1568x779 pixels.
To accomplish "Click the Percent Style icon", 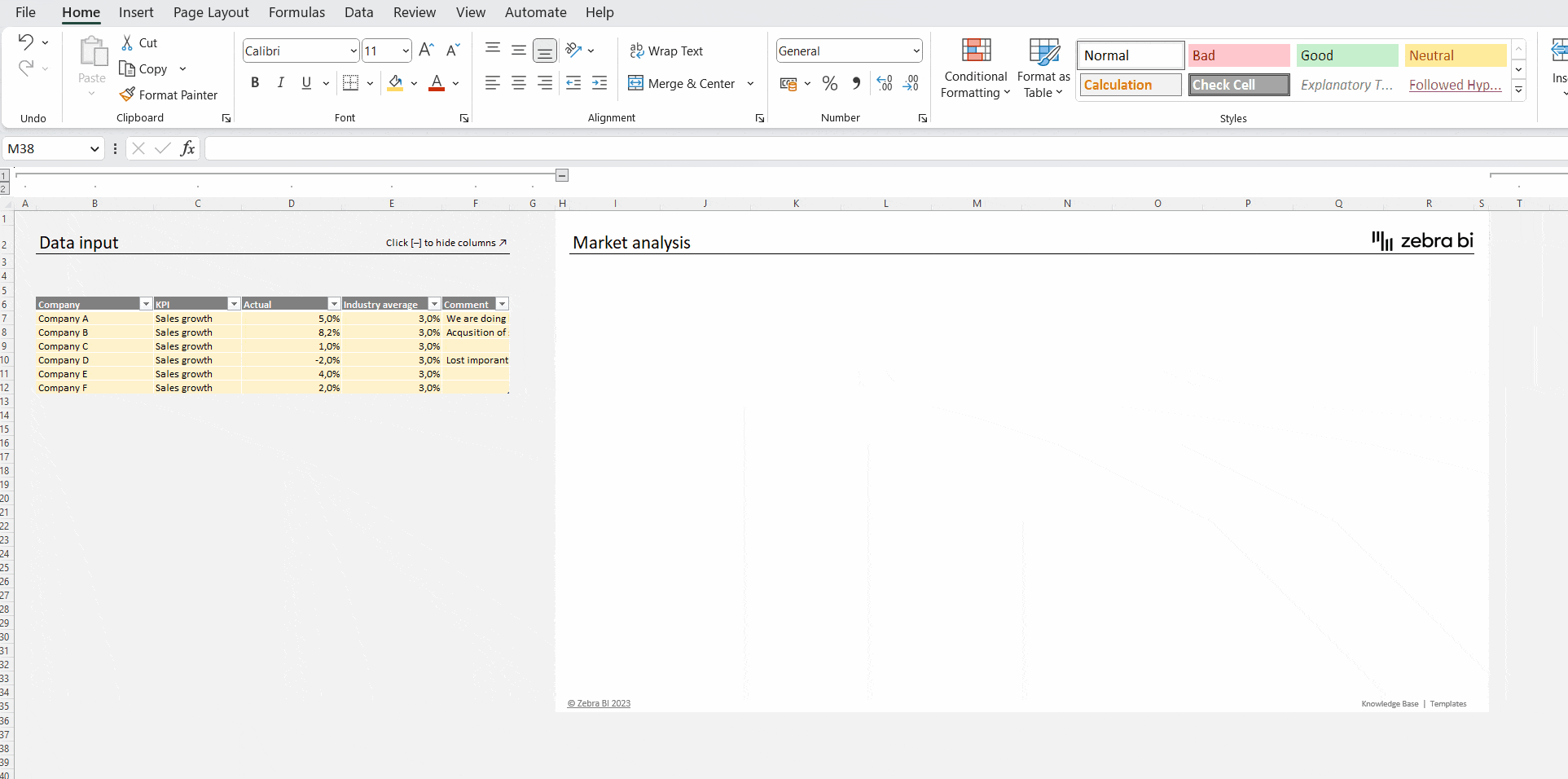I will 830,83.
